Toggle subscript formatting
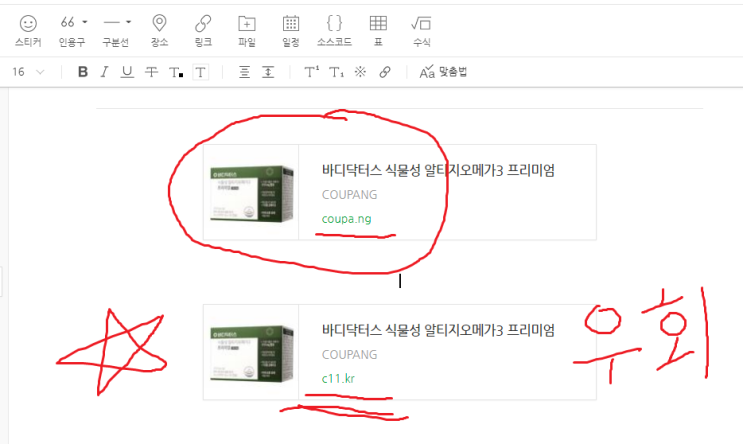The height and width of the screenshot is (444, 743). [336, 72]
